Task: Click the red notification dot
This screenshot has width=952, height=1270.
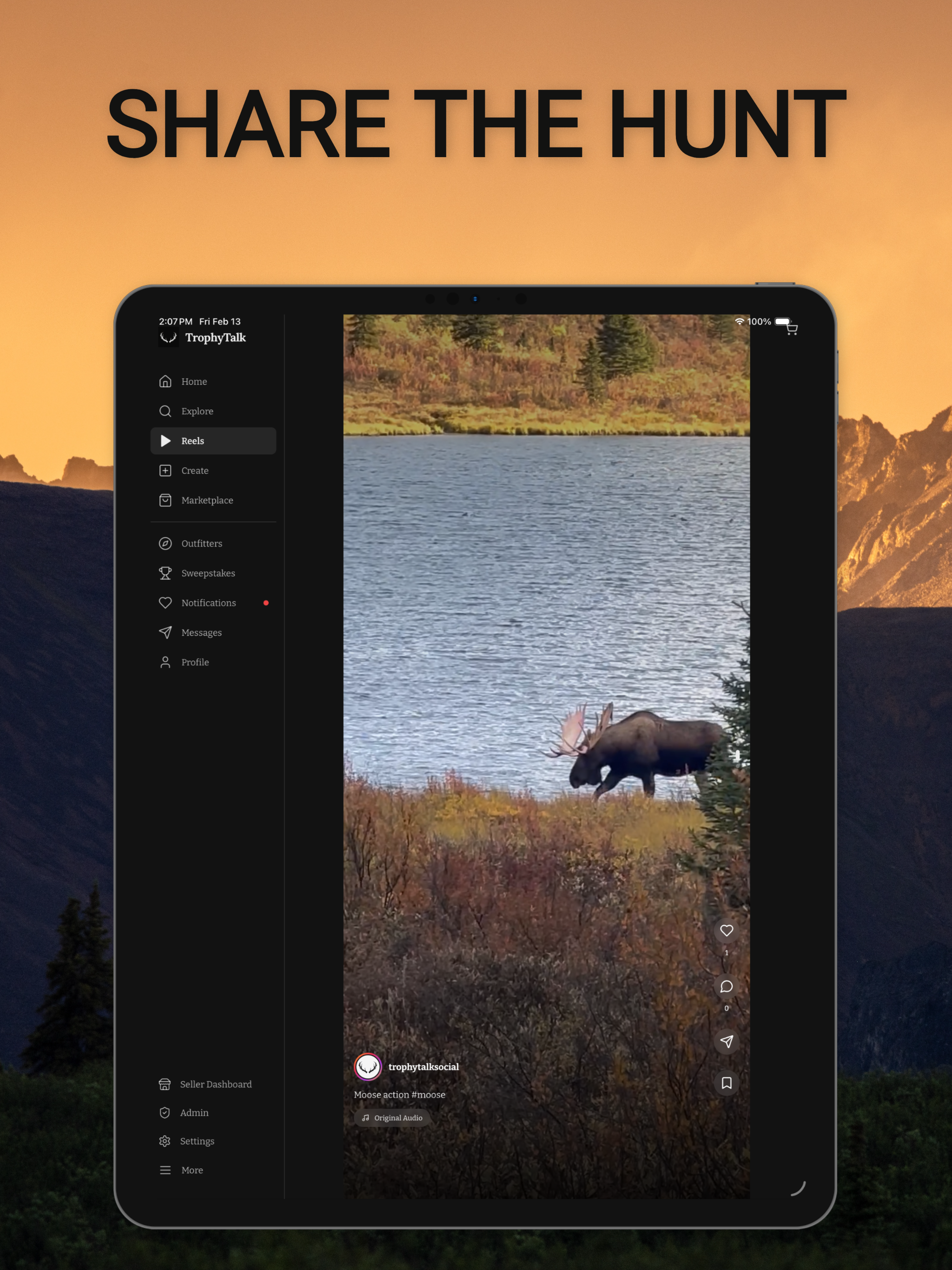Action: (x=266, y=603)
